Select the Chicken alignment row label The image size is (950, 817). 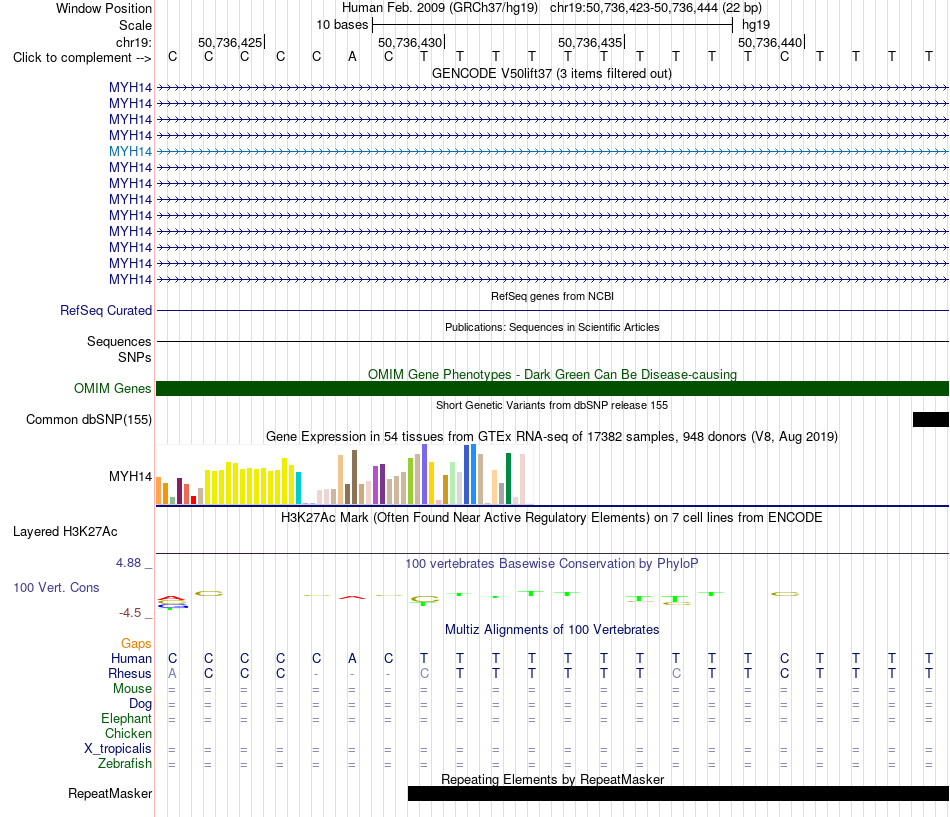[x=128, y=733]
